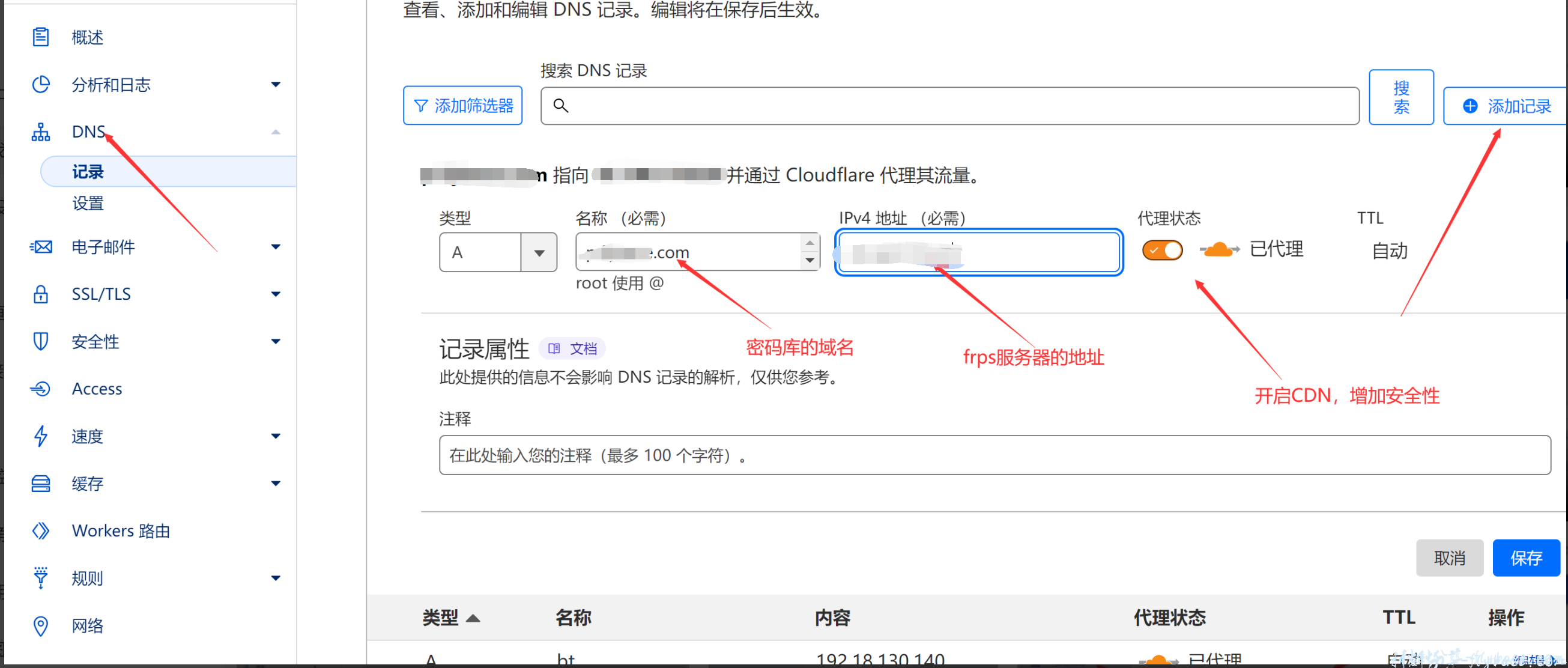Click the 电子邮件 email icon
Viewport: 1568px width, 668px height.
pyautogui.click(x=40, y=247)
